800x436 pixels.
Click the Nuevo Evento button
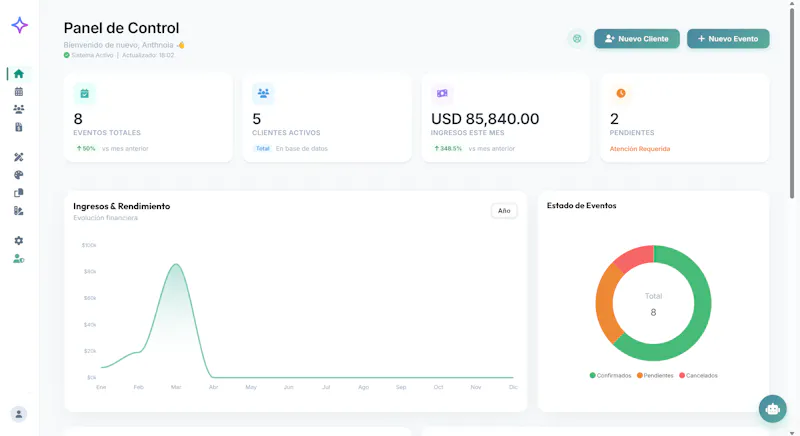(x=728, y=39)
